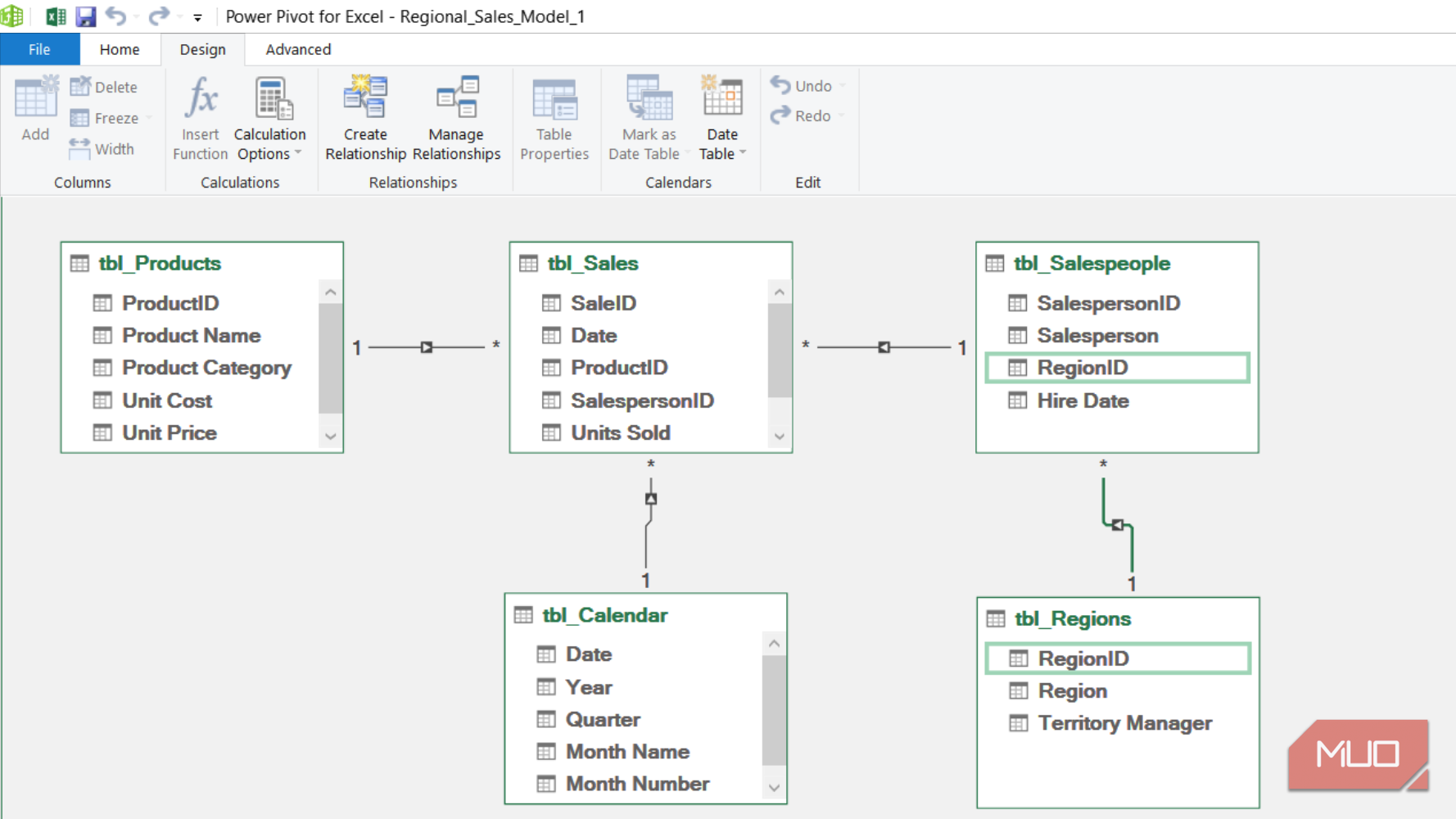This screenshot has width=1456, height=819.
Task: Select Product Category field
Action: [x=206, y=368]
